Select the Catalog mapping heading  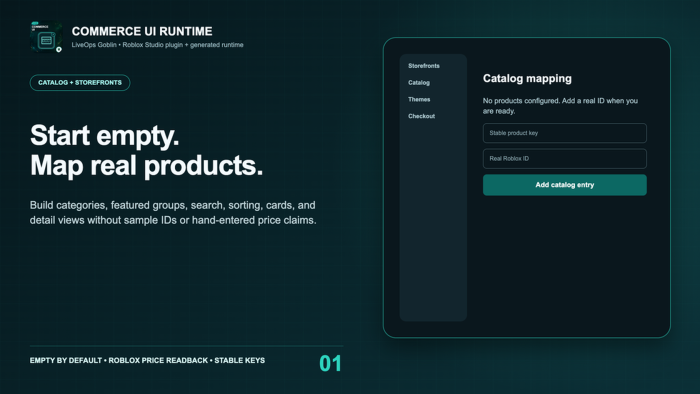tap(527, 79)
